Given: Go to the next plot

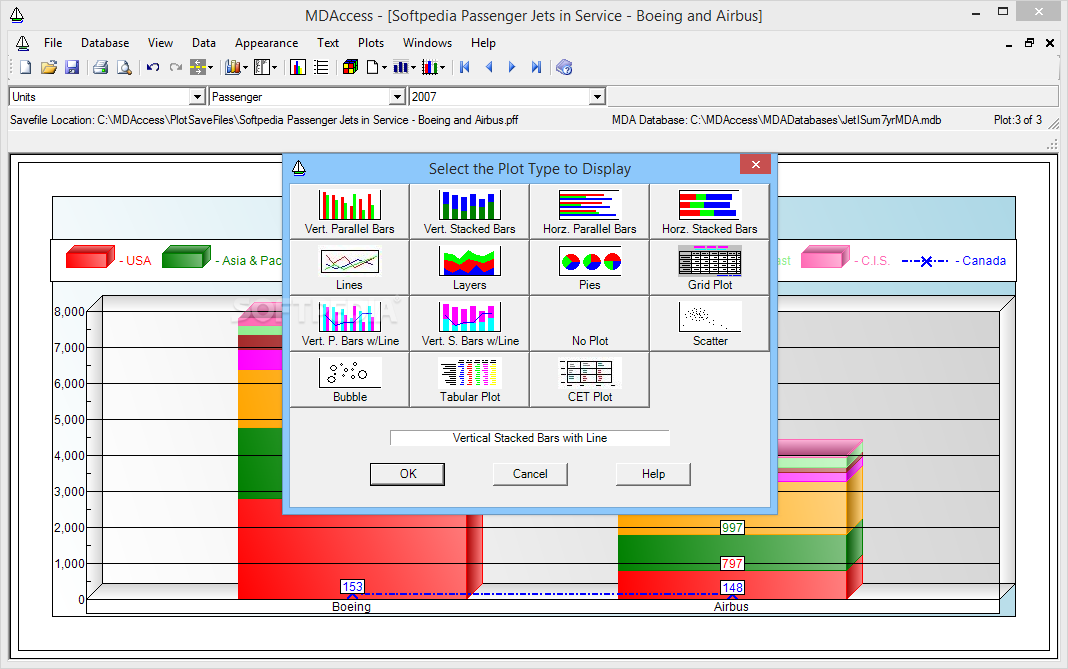Looking at the screenshot, I should [x=512, y=67].
